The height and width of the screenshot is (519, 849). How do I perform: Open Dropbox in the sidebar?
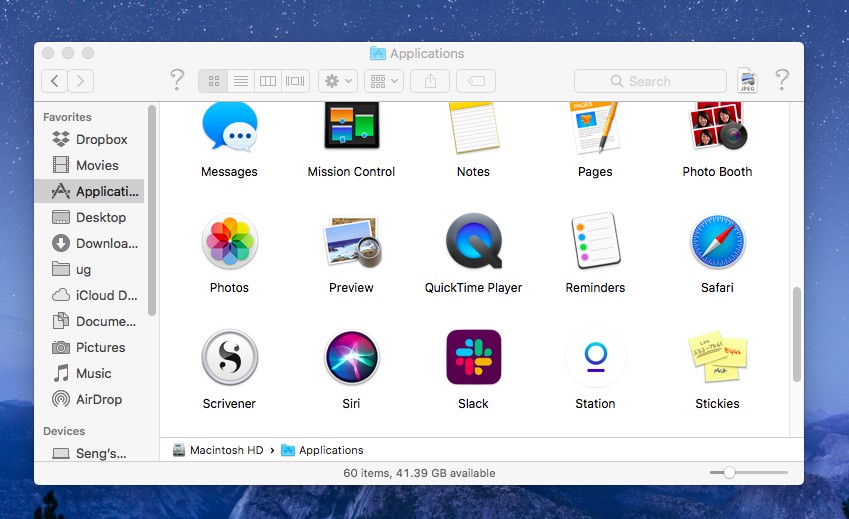[90, 139]
